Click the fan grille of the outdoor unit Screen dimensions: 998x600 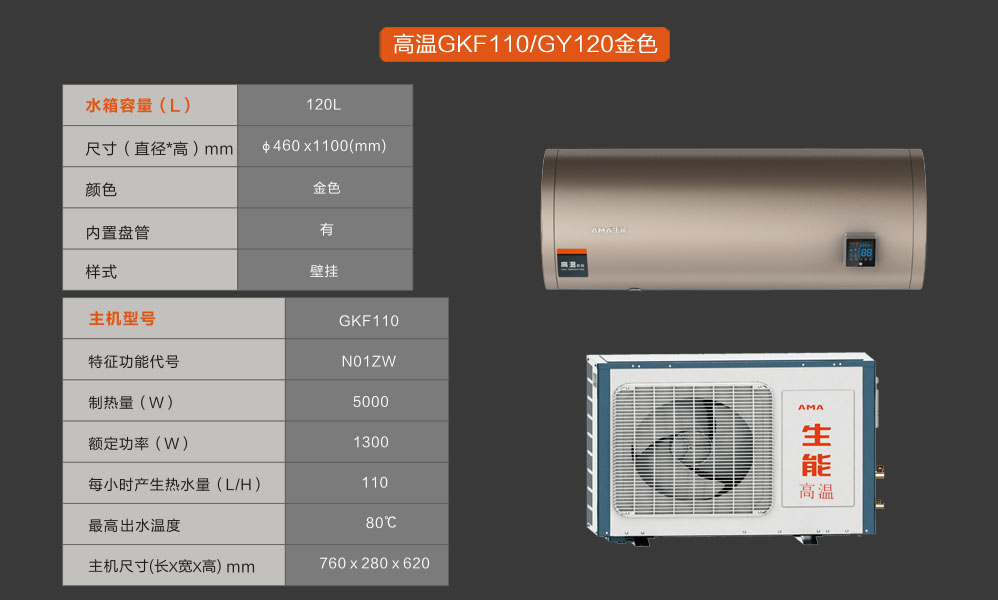(x=692, y=450)
